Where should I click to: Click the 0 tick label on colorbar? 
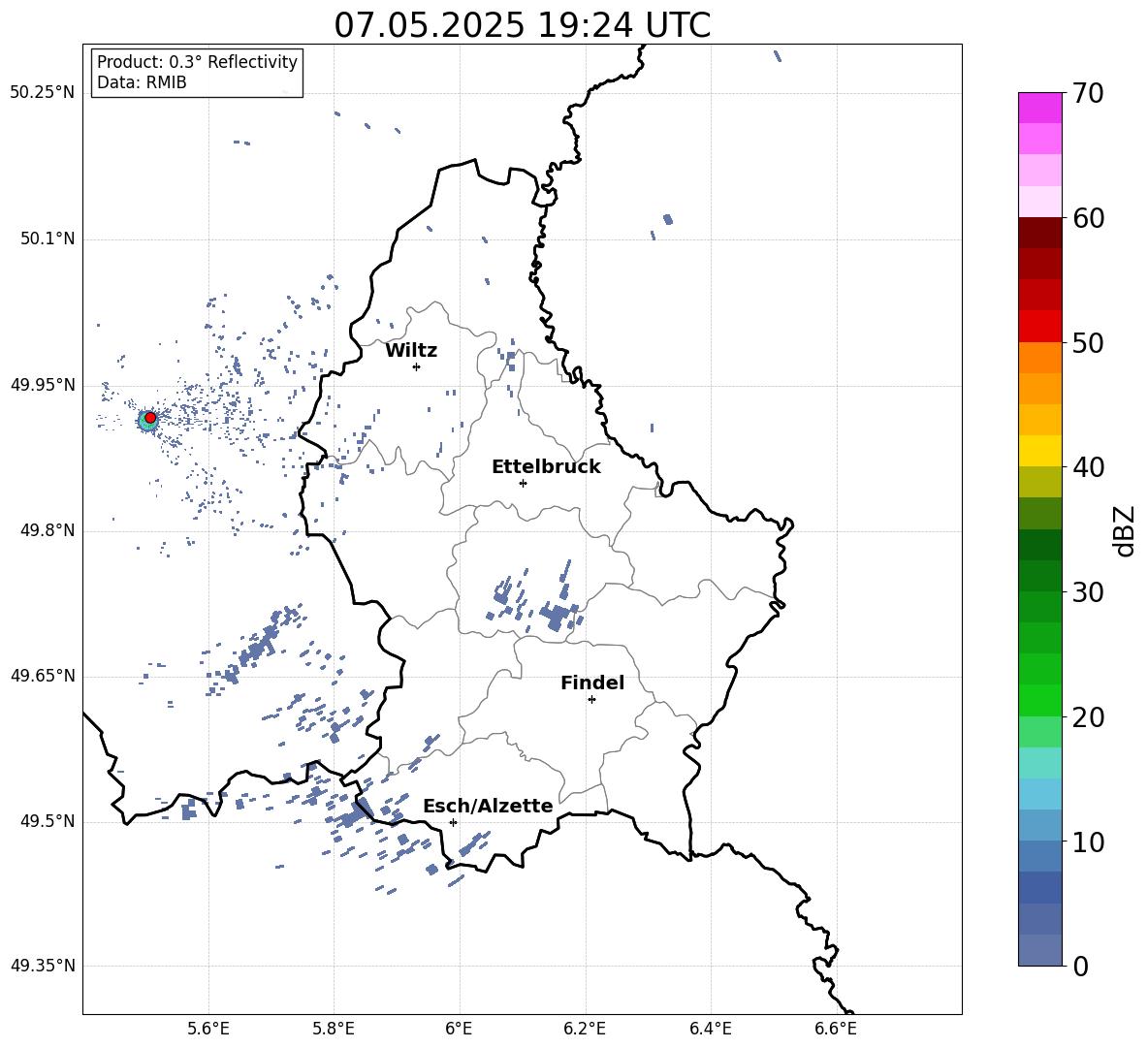(x=1080, y=966)
